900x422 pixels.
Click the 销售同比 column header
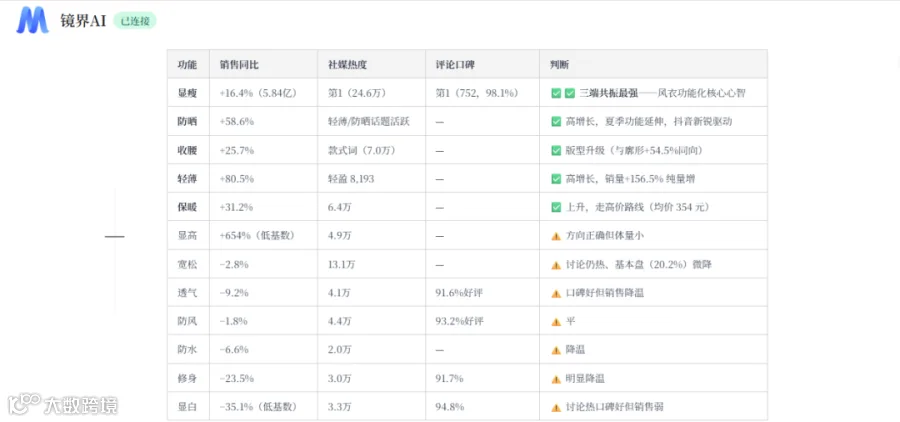point(239,65)
